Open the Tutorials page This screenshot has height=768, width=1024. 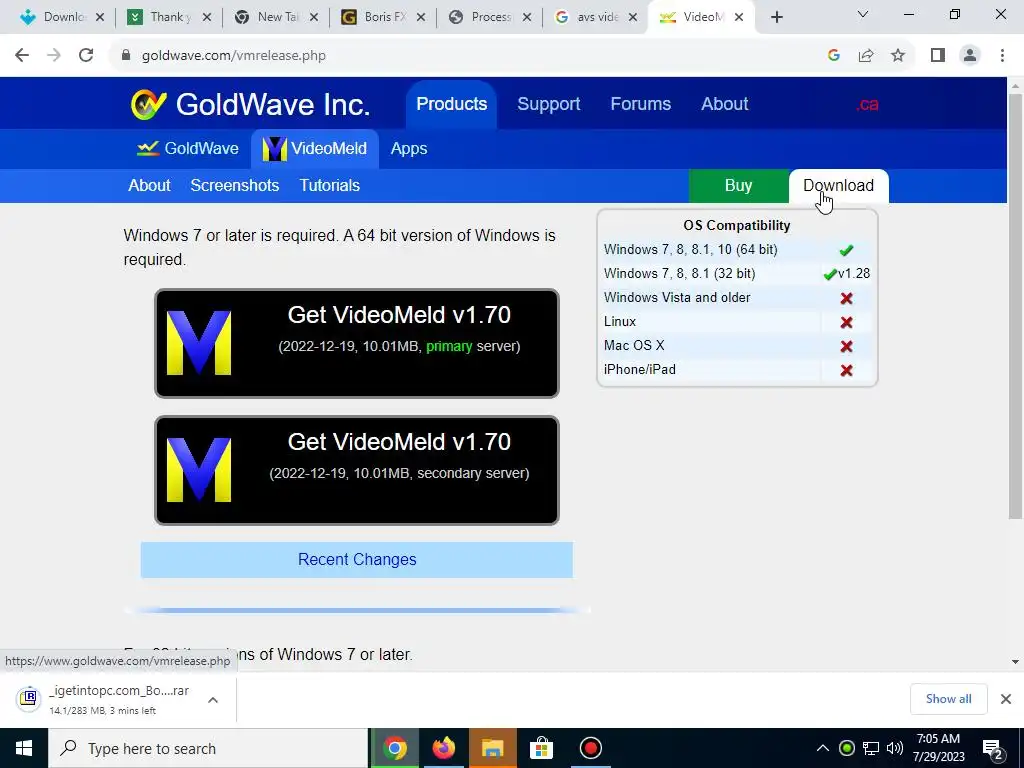tap(329, 185)
